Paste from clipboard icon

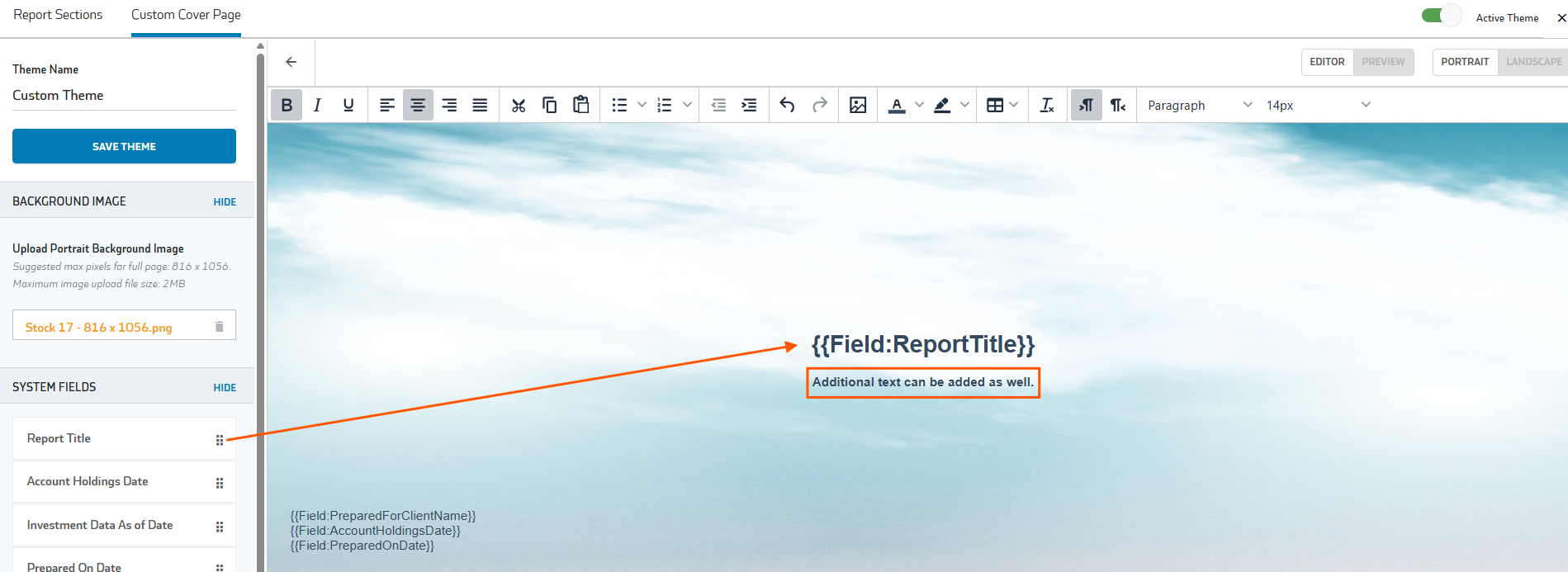pos(581,105)
